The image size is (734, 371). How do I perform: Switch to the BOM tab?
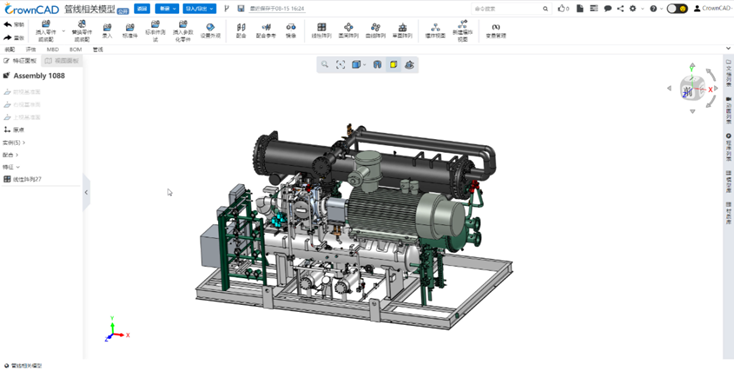pos(75,49)
